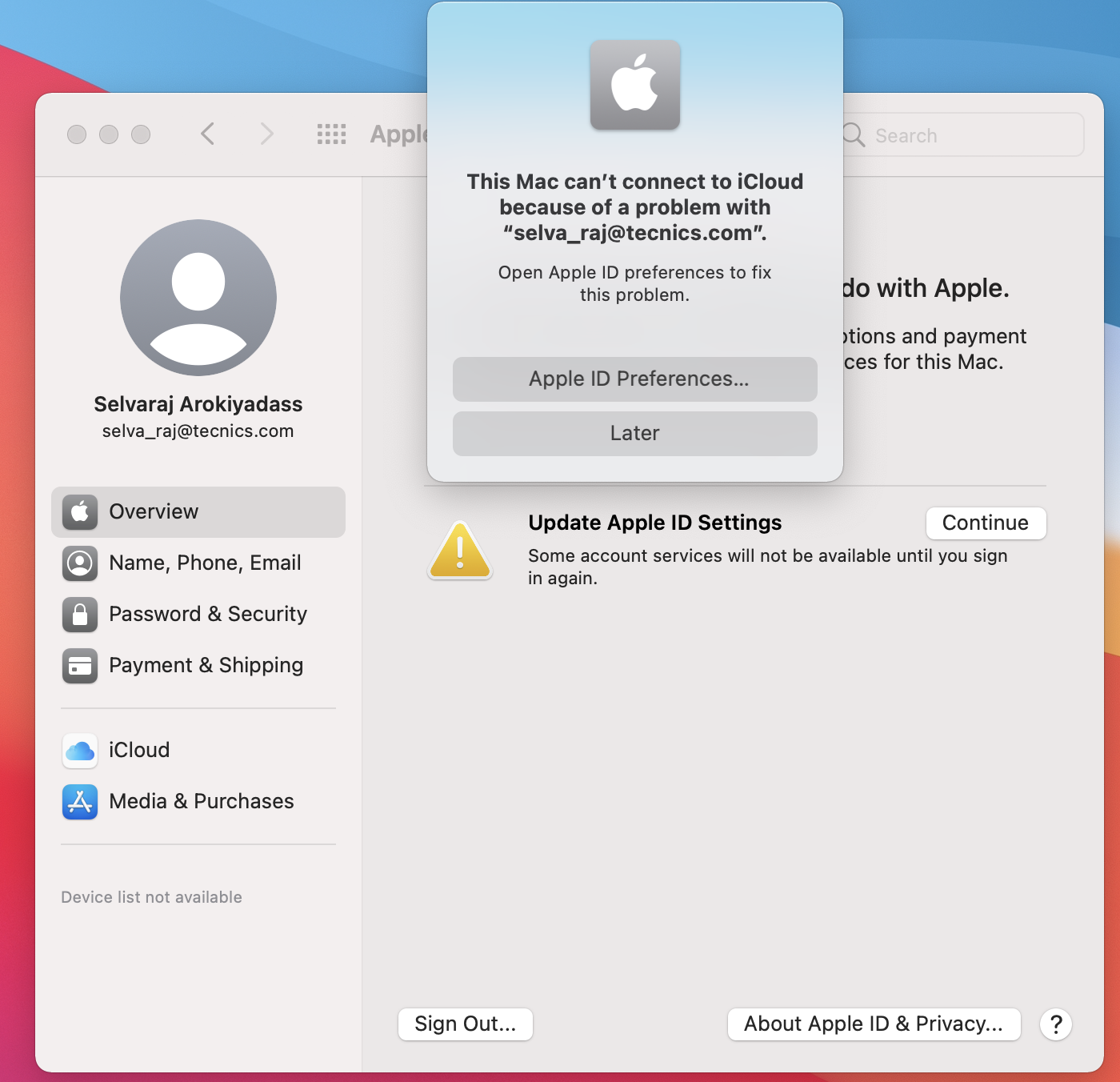This screenshot has height=1082, width=1120.
Task: Click the Update Apple ID Settings heading
Action: coord(655,523)
